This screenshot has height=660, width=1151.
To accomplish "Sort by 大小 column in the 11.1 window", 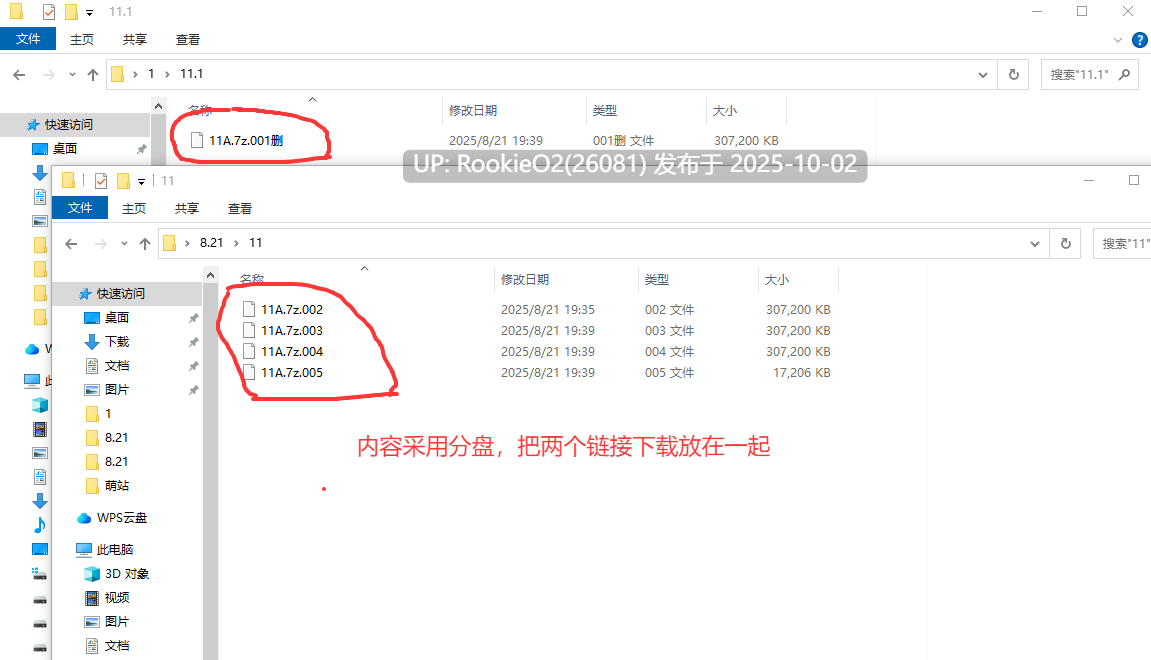I will coord(725,111).
